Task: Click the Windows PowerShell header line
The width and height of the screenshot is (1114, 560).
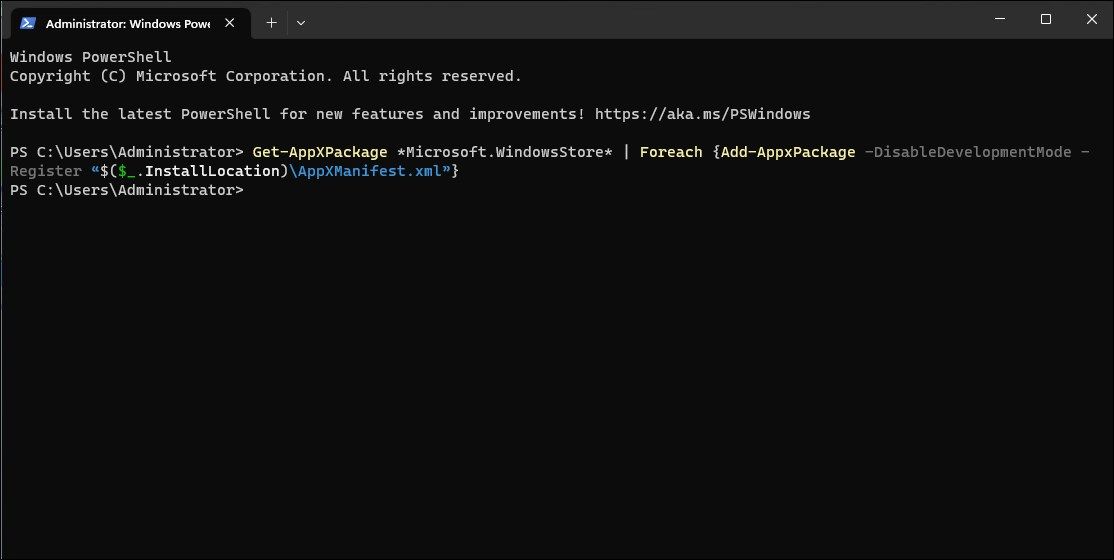Action: click(x=90, y=57)
